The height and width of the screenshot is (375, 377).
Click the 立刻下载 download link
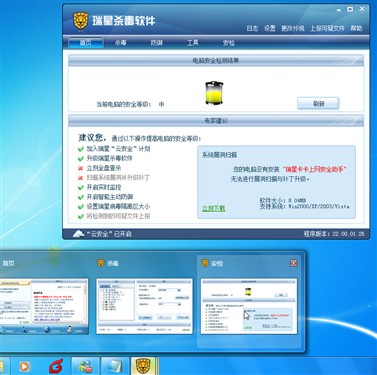coord(214,209)
